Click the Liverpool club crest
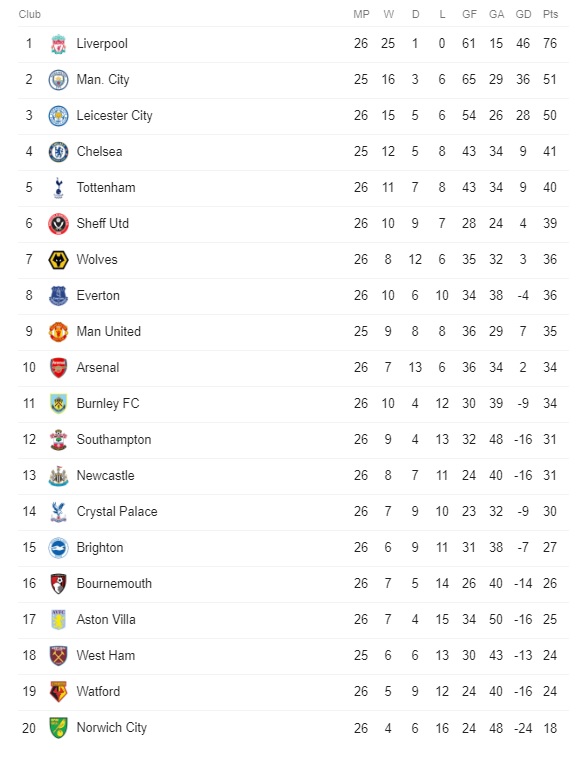Viewport: 582px width, 761px height. (58, 44)
